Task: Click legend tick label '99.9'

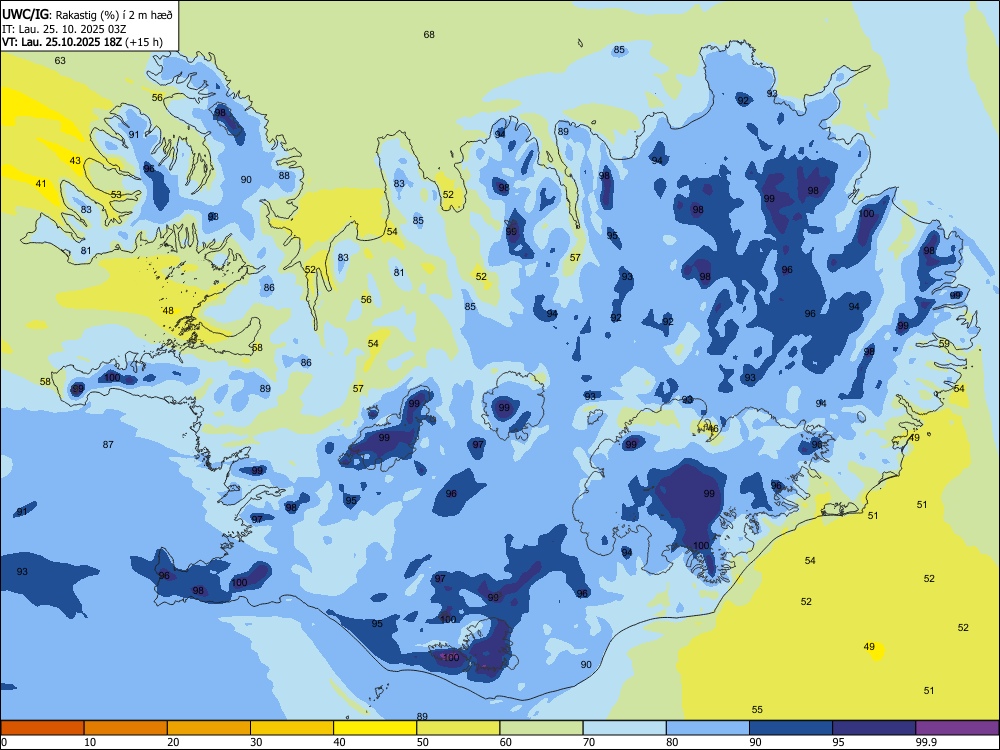Action: [x=925, y=742]
